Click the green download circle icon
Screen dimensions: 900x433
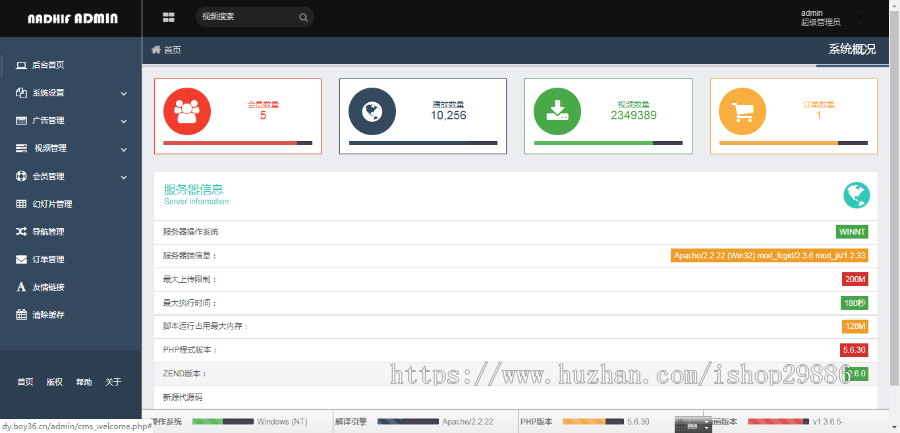(x=557, y=111)
